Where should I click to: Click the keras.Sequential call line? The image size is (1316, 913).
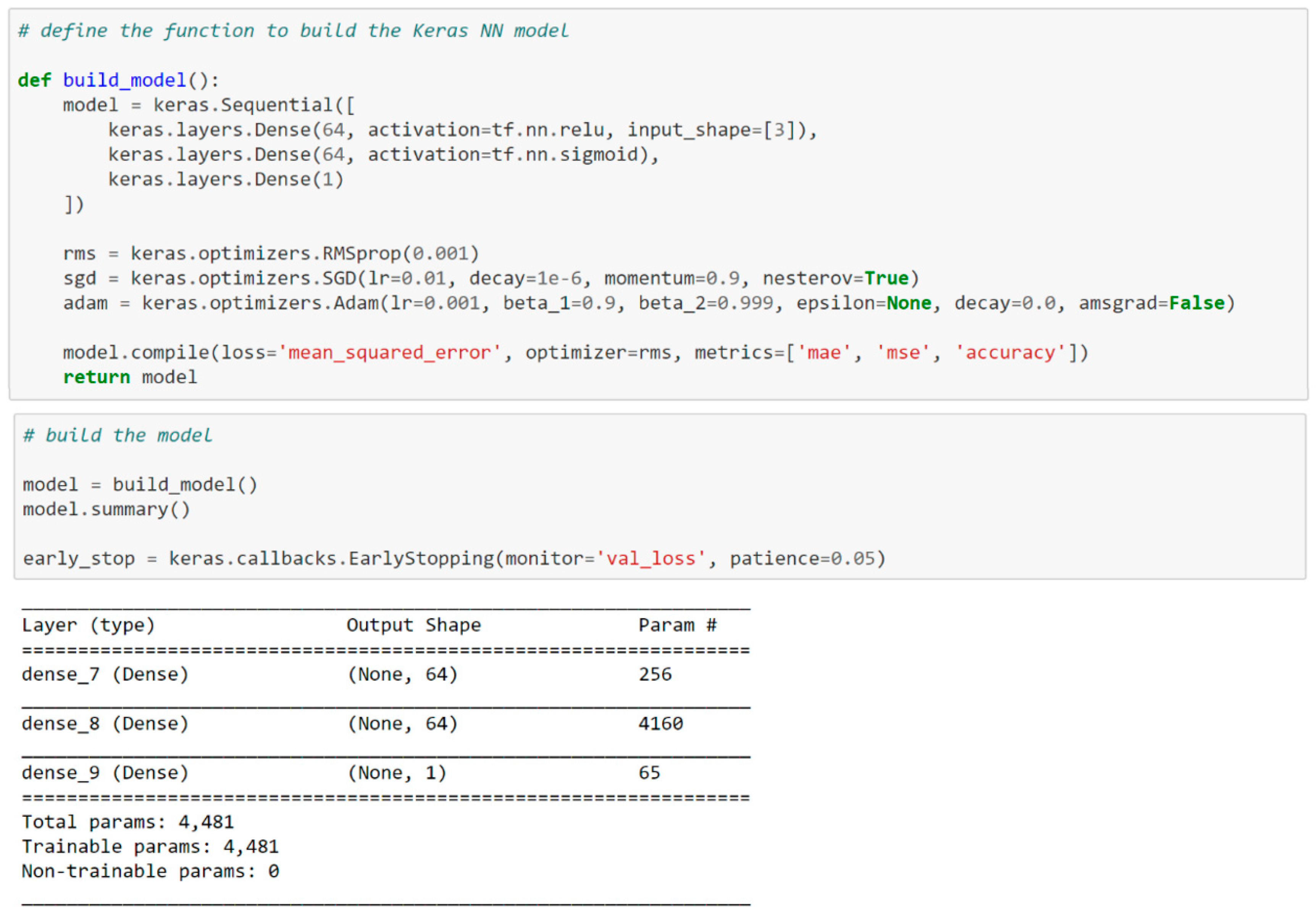pos(208,105)
